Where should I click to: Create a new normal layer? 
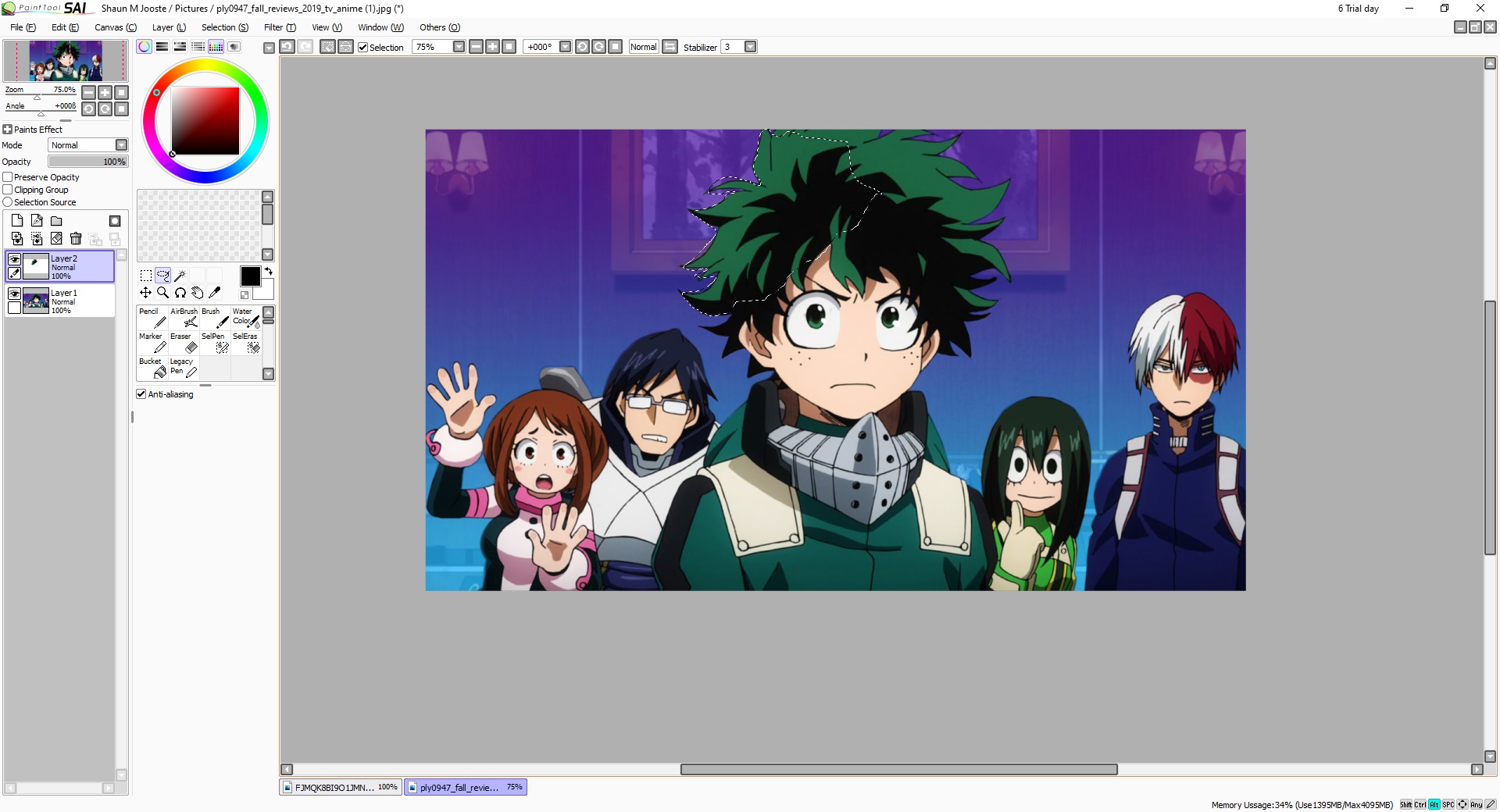click(17, 221)
